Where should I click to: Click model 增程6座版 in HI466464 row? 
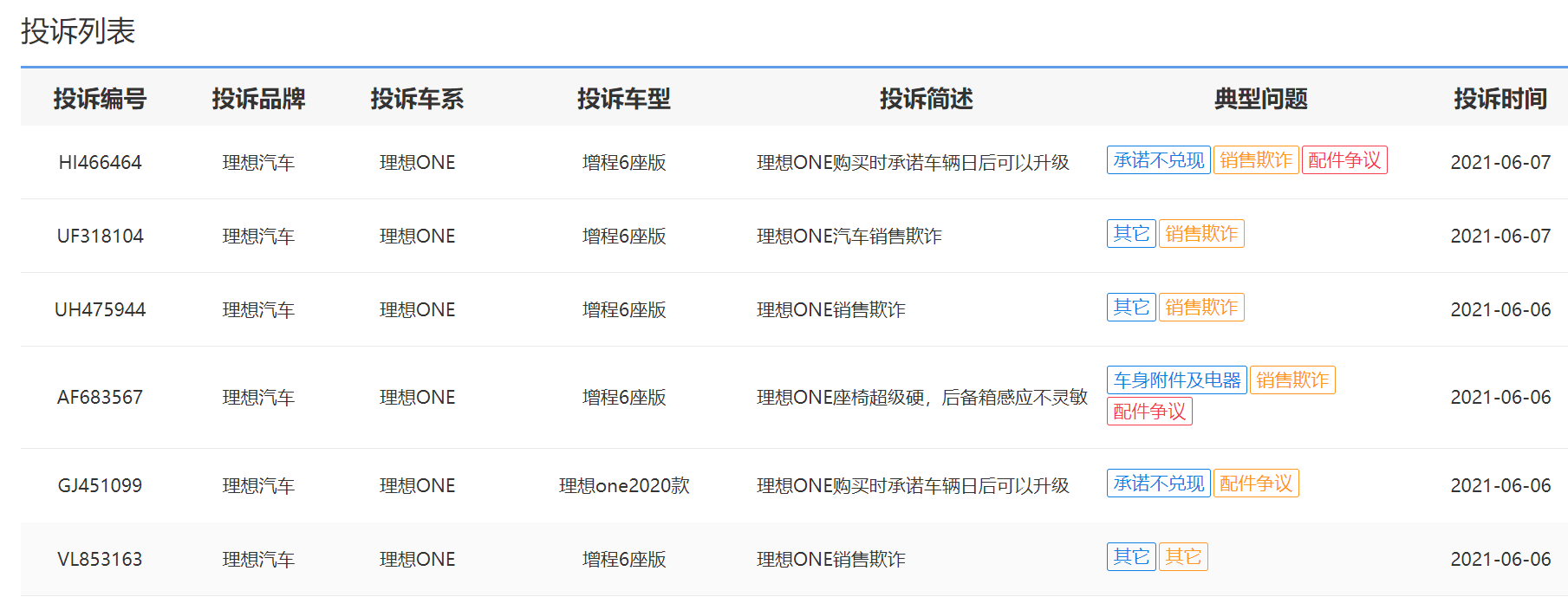tap(624, 162)
